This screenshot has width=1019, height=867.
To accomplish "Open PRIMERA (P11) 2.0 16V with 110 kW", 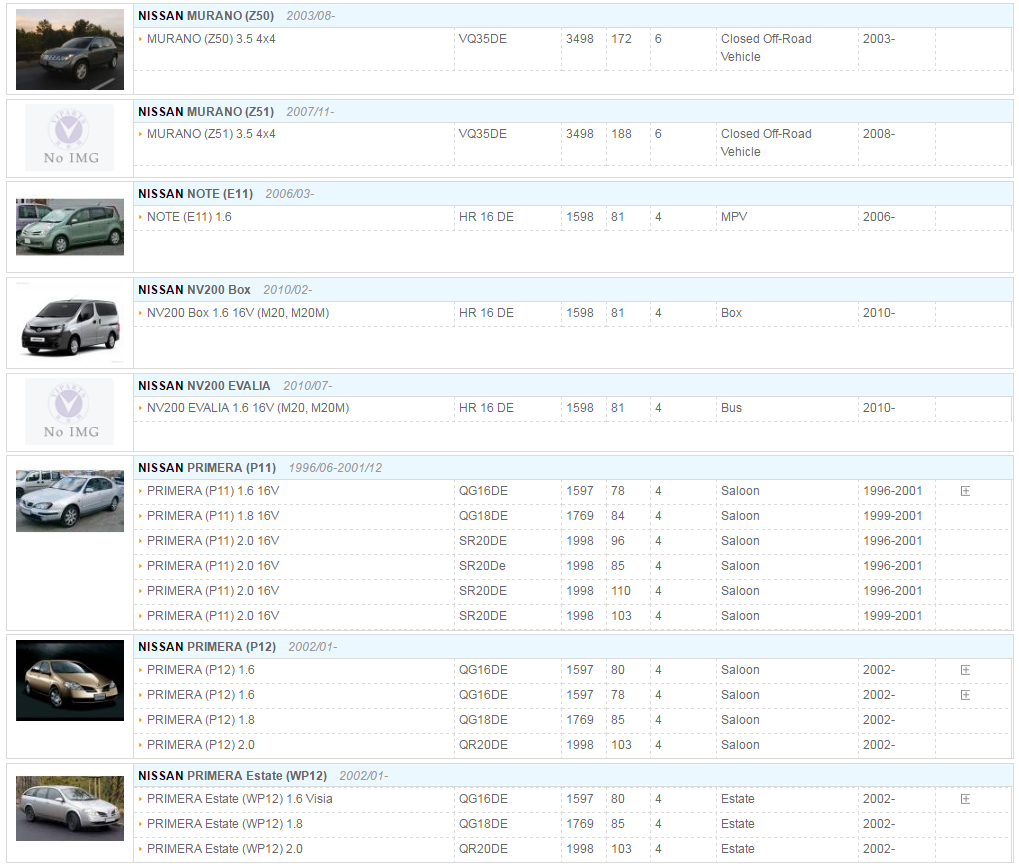I will tap(213, 591).
